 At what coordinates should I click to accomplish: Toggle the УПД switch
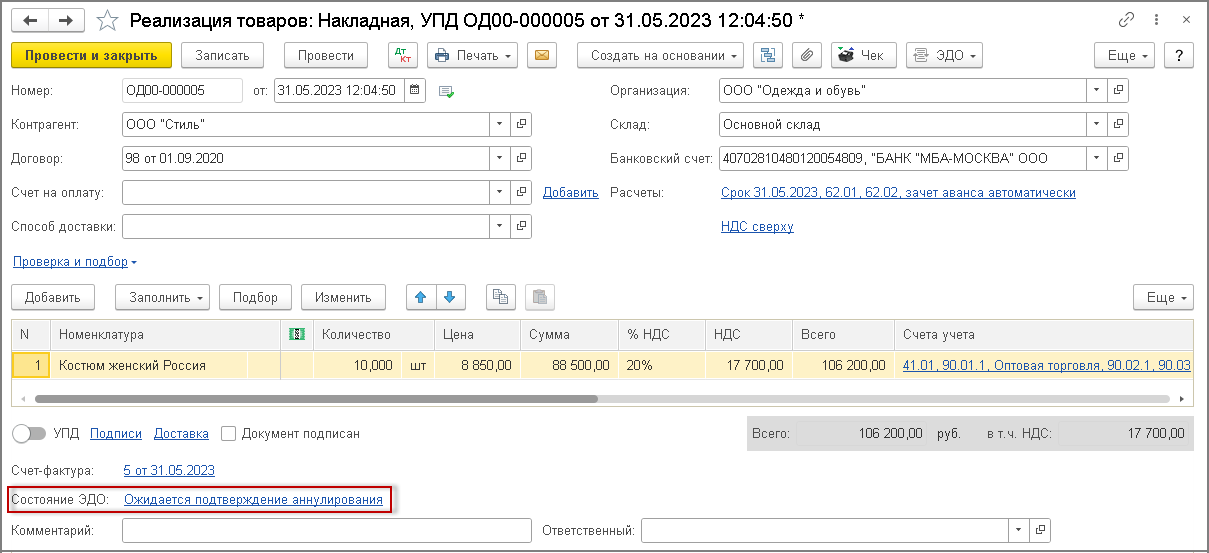29,434
